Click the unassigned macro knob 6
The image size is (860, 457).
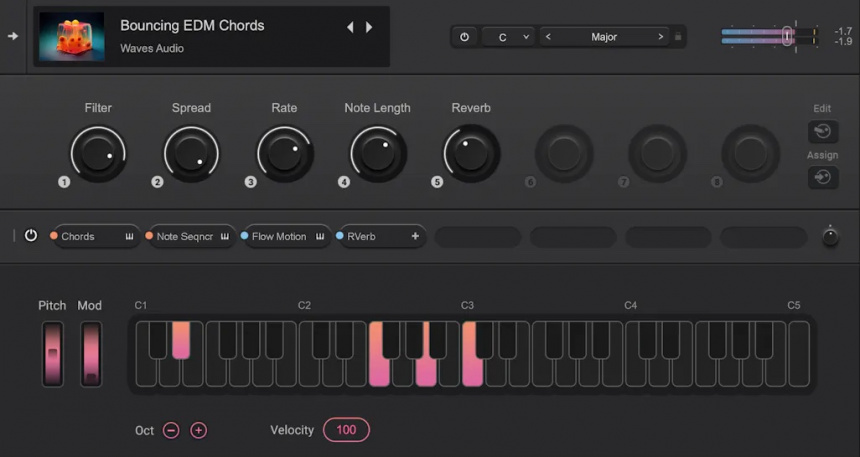click(564, 153)
